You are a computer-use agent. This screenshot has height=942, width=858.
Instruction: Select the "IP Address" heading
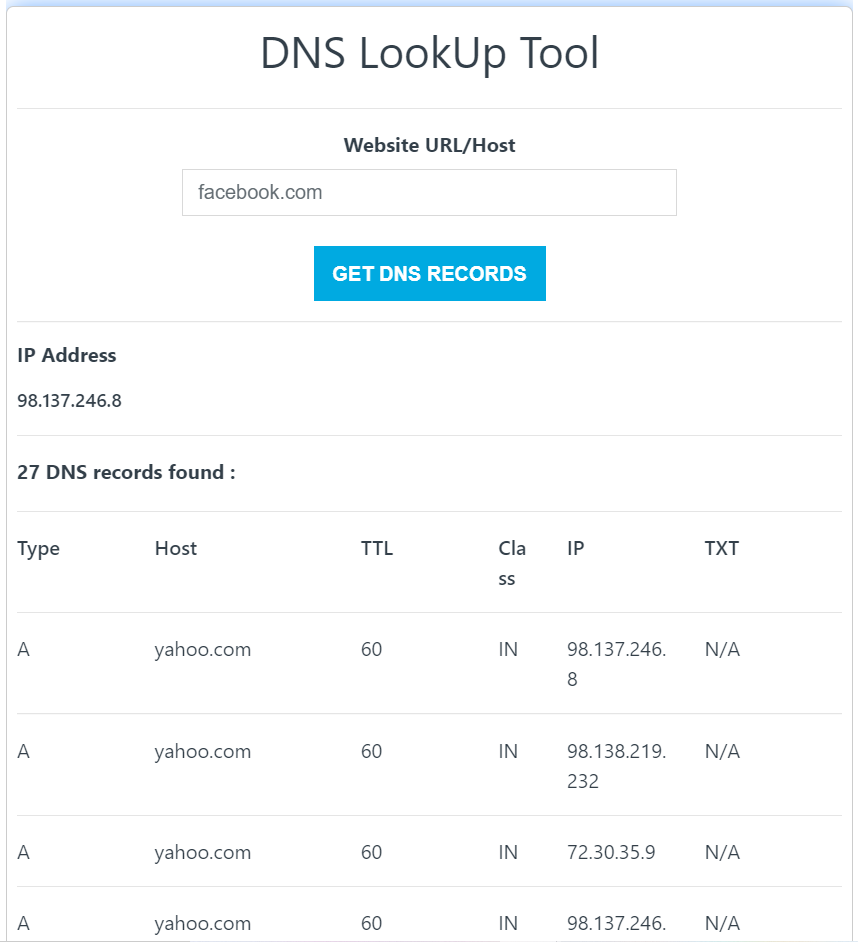67,355
